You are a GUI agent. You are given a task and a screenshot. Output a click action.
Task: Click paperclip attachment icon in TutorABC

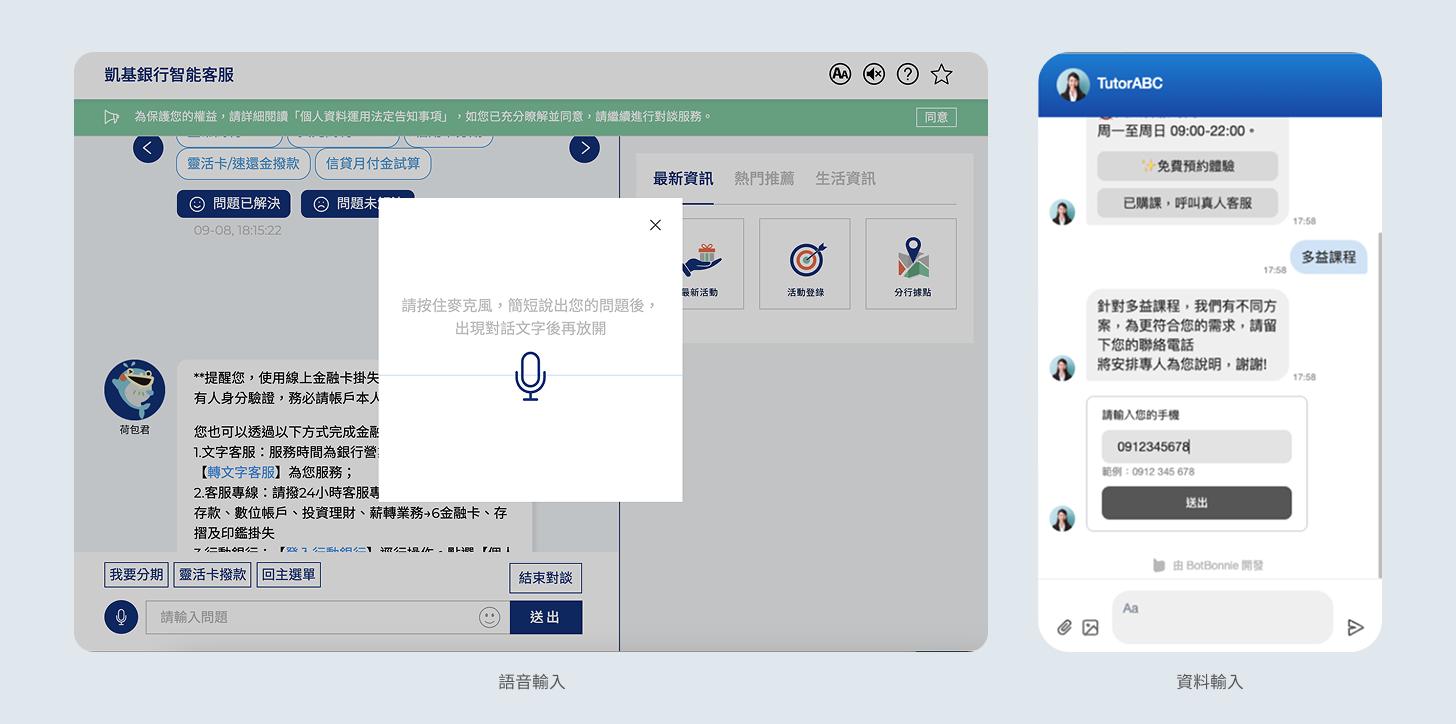[1064, 627]
